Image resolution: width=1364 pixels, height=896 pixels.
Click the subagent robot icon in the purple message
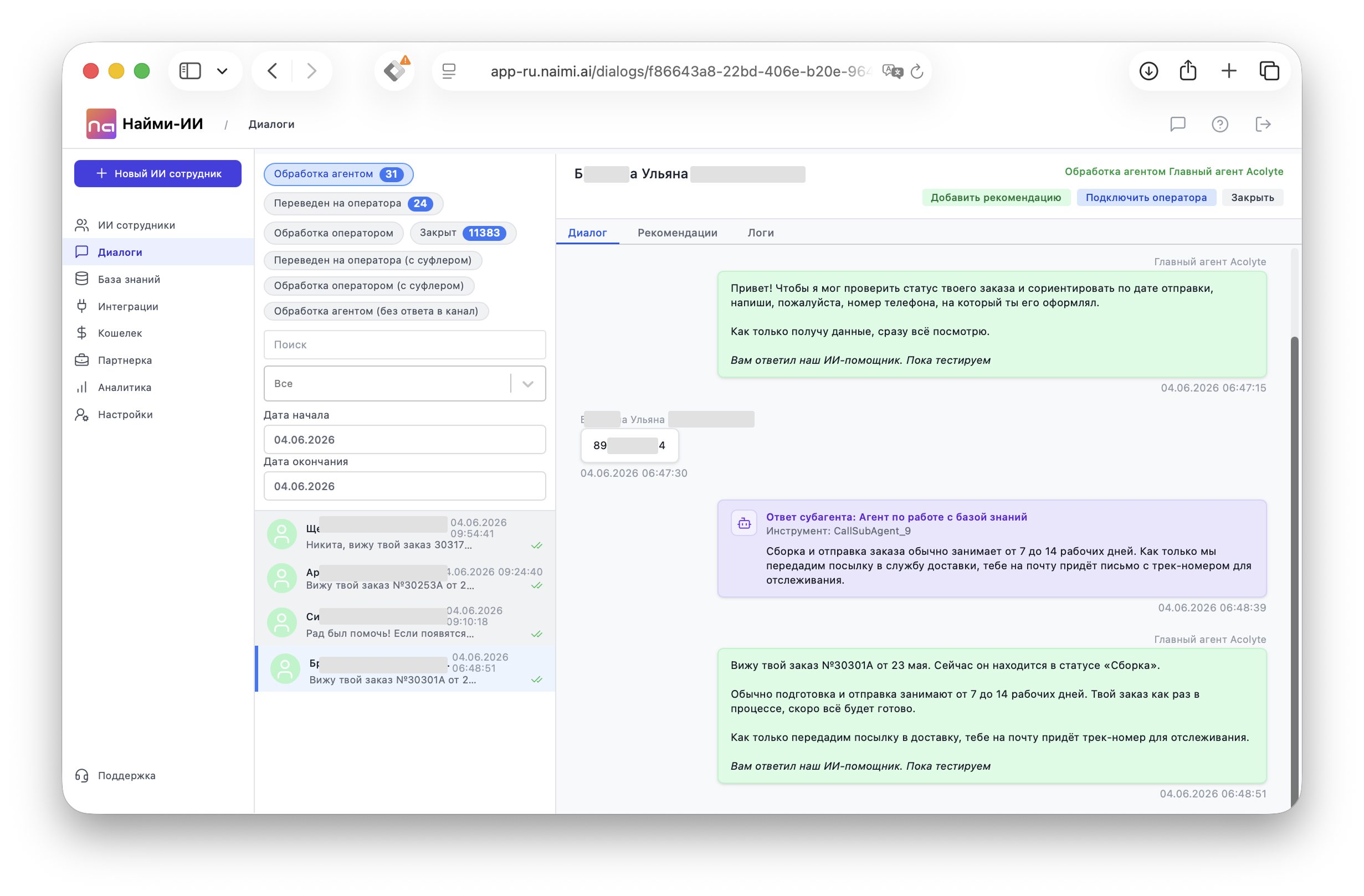click(x=744, y=522)
